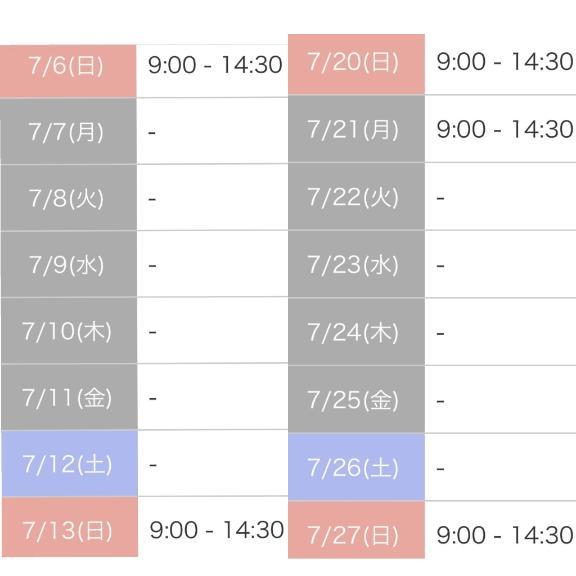Select the 7/9(水) date cell
Viewport: 576px width, 576px height.
click(x=69, y=264)
